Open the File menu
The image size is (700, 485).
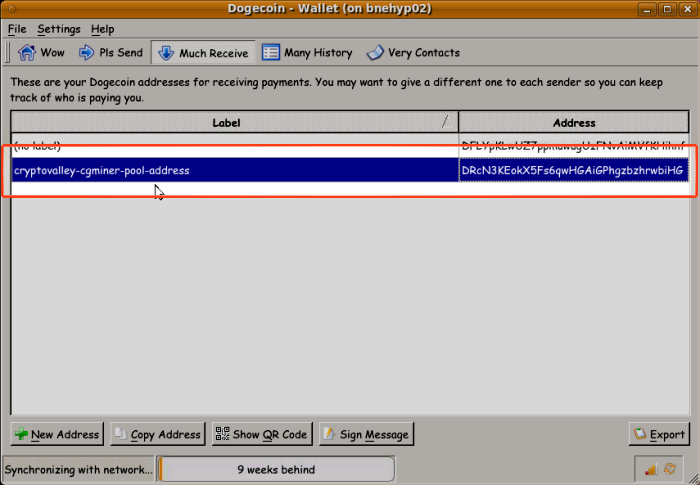[17, 29]
